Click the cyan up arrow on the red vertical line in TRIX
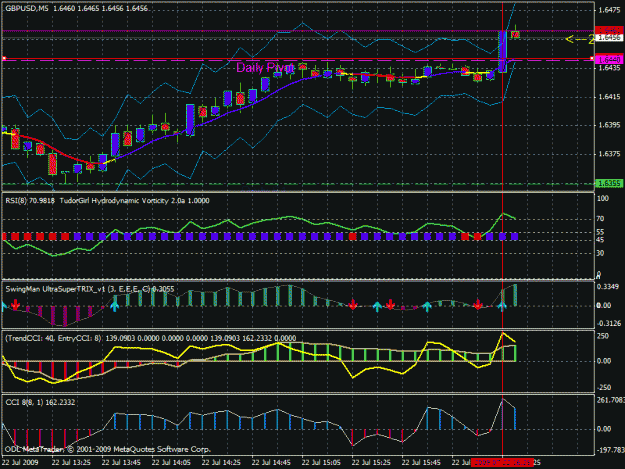 (x=502, y=306)
